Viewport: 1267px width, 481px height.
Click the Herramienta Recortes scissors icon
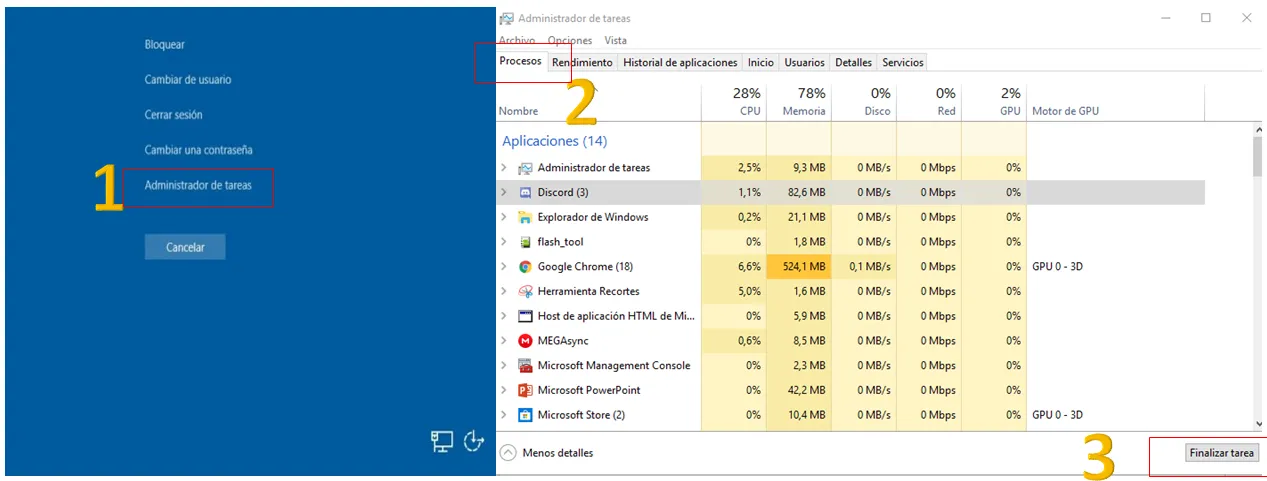pyautogui.click(x=525, y=291)
